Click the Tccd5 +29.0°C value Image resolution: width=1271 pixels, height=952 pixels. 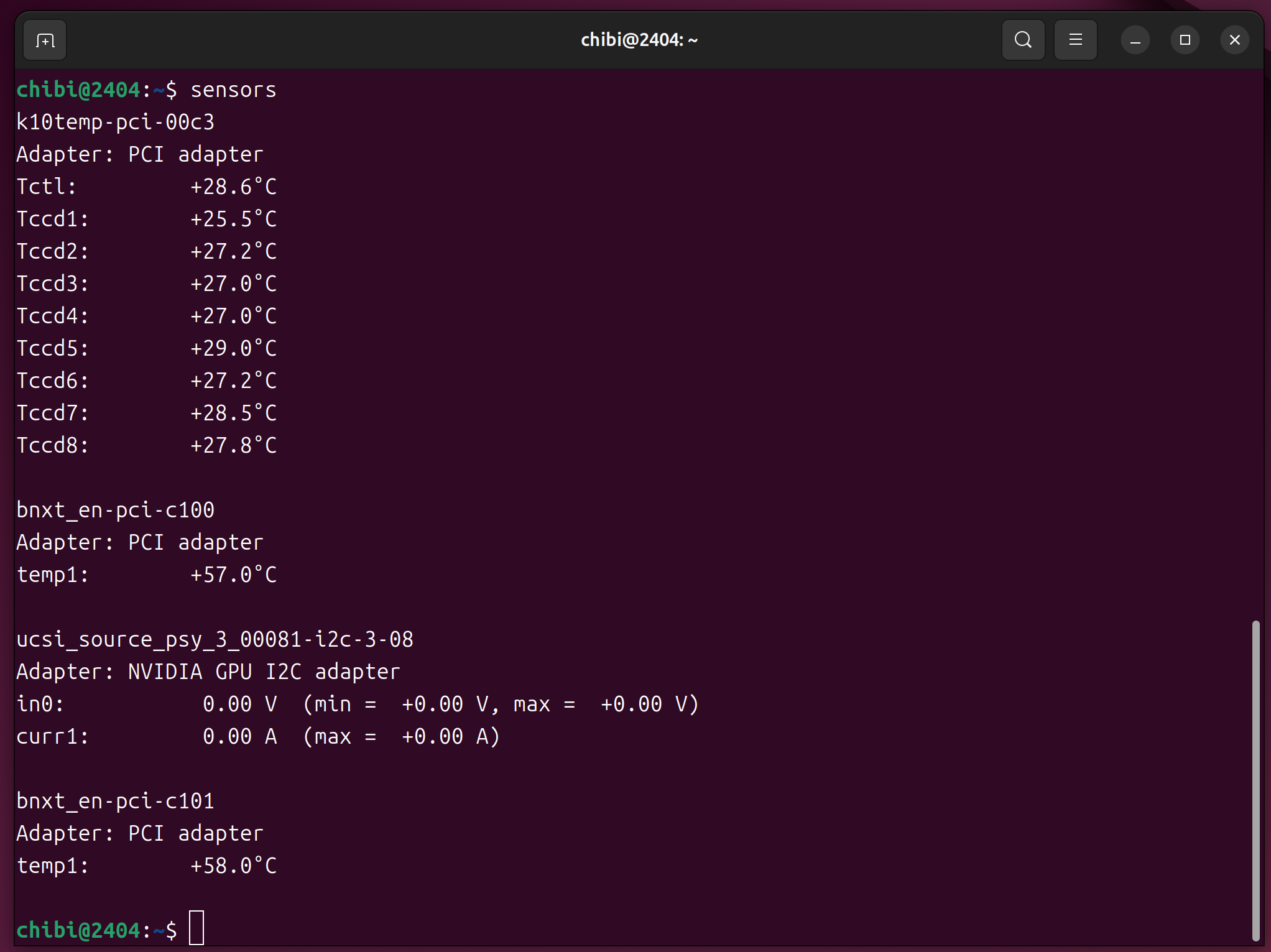[233, 349]
